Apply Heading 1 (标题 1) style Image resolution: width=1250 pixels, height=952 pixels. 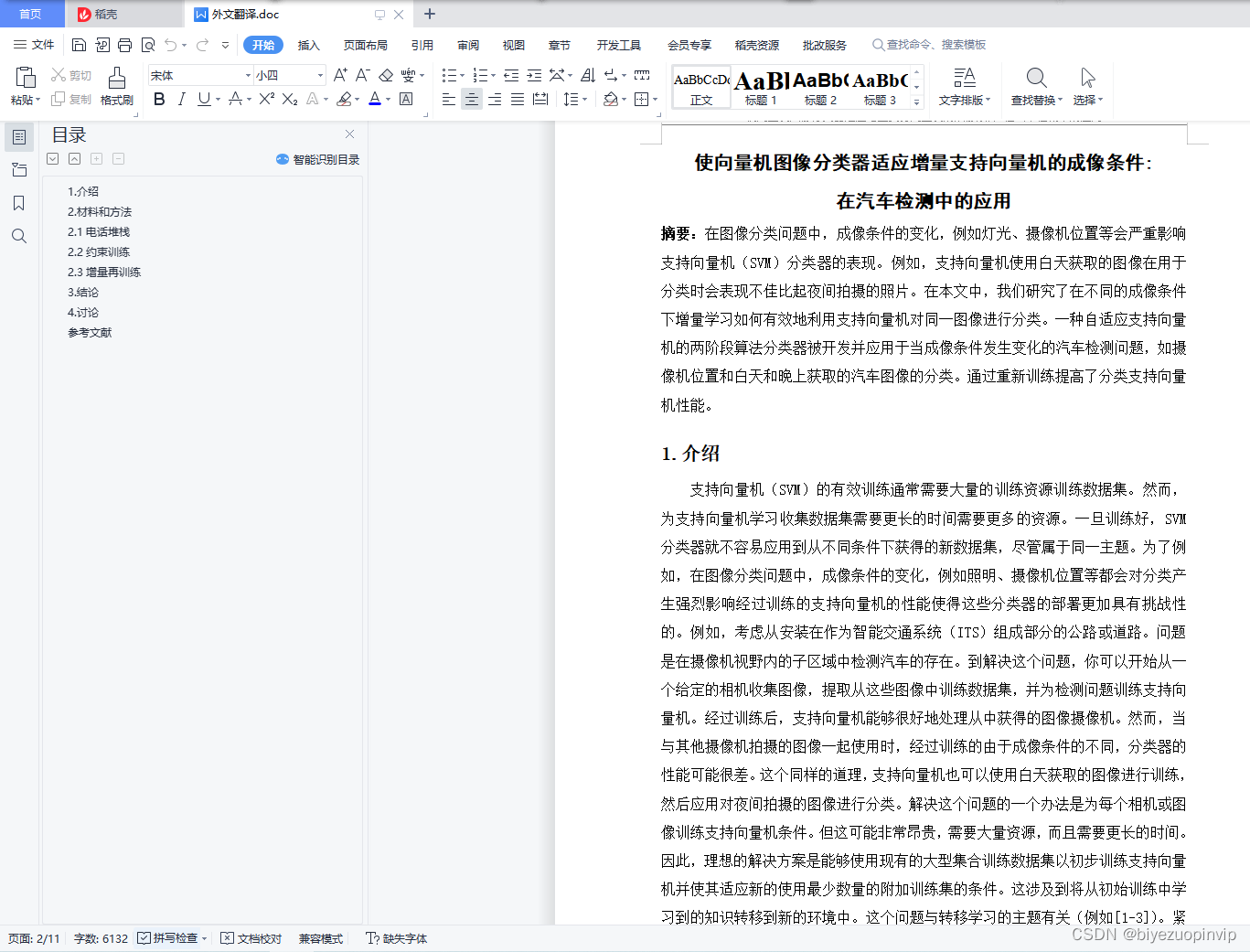coord(761,88)
